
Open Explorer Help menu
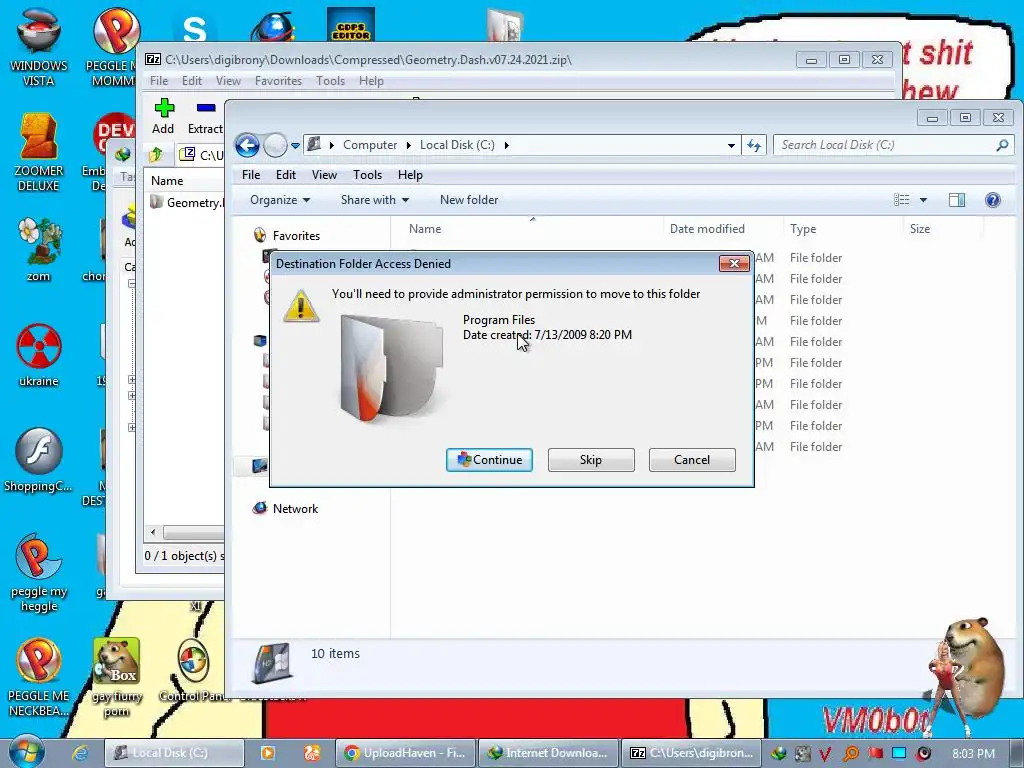[410, 175]
